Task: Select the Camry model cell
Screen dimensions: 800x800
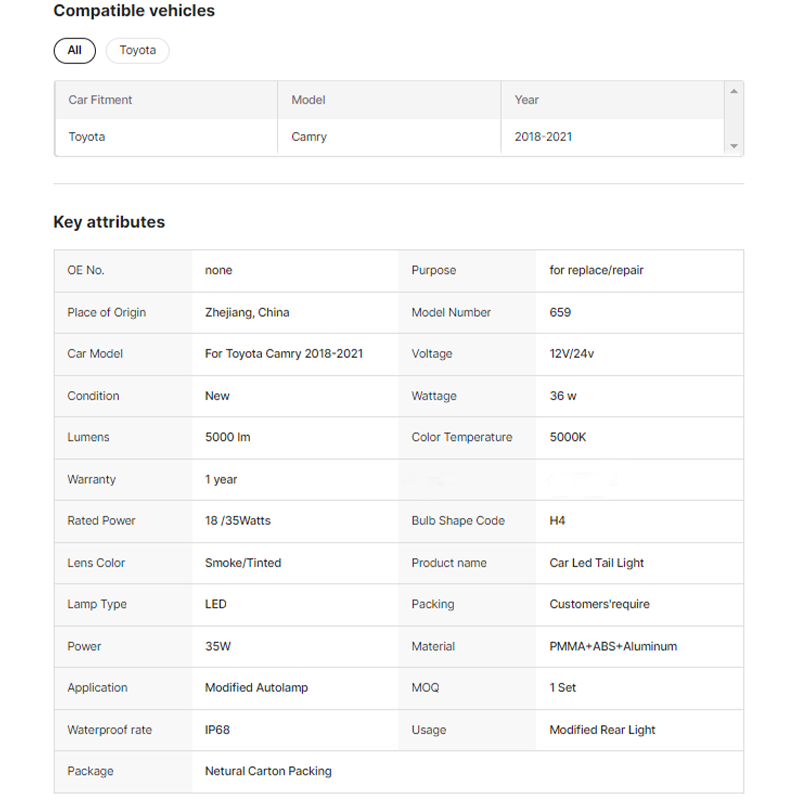Action: pos(309,137)
